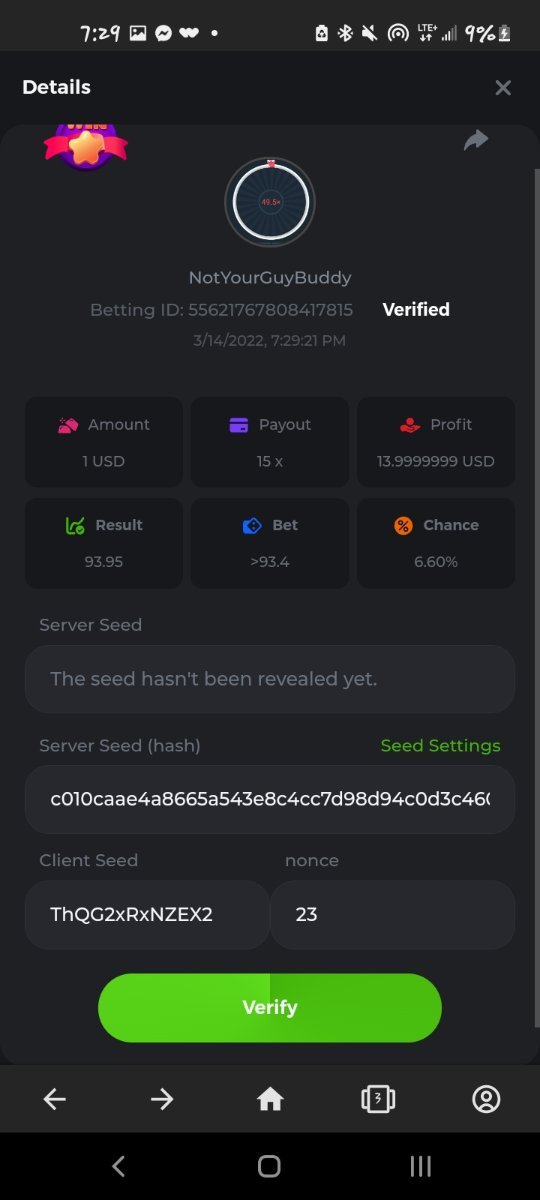Tap the NotYourGuyBuddy username
The image size is (540, 1200).
(270, 278)
